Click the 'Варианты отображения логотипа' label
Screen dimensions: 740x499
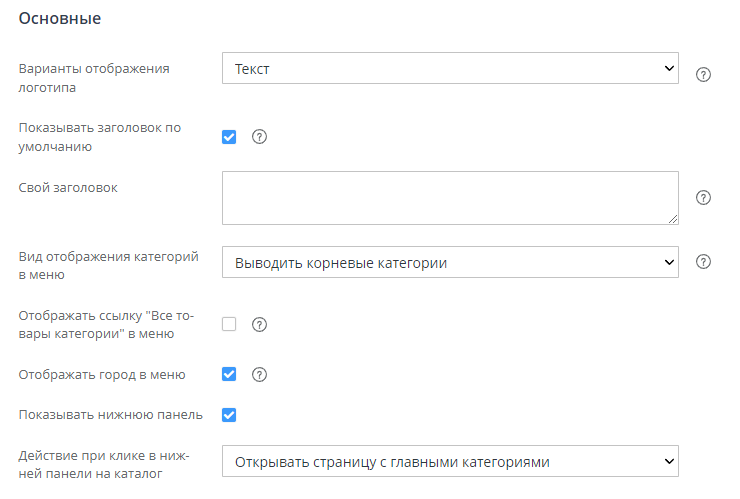pyautogui.click(x=94, y=77)
